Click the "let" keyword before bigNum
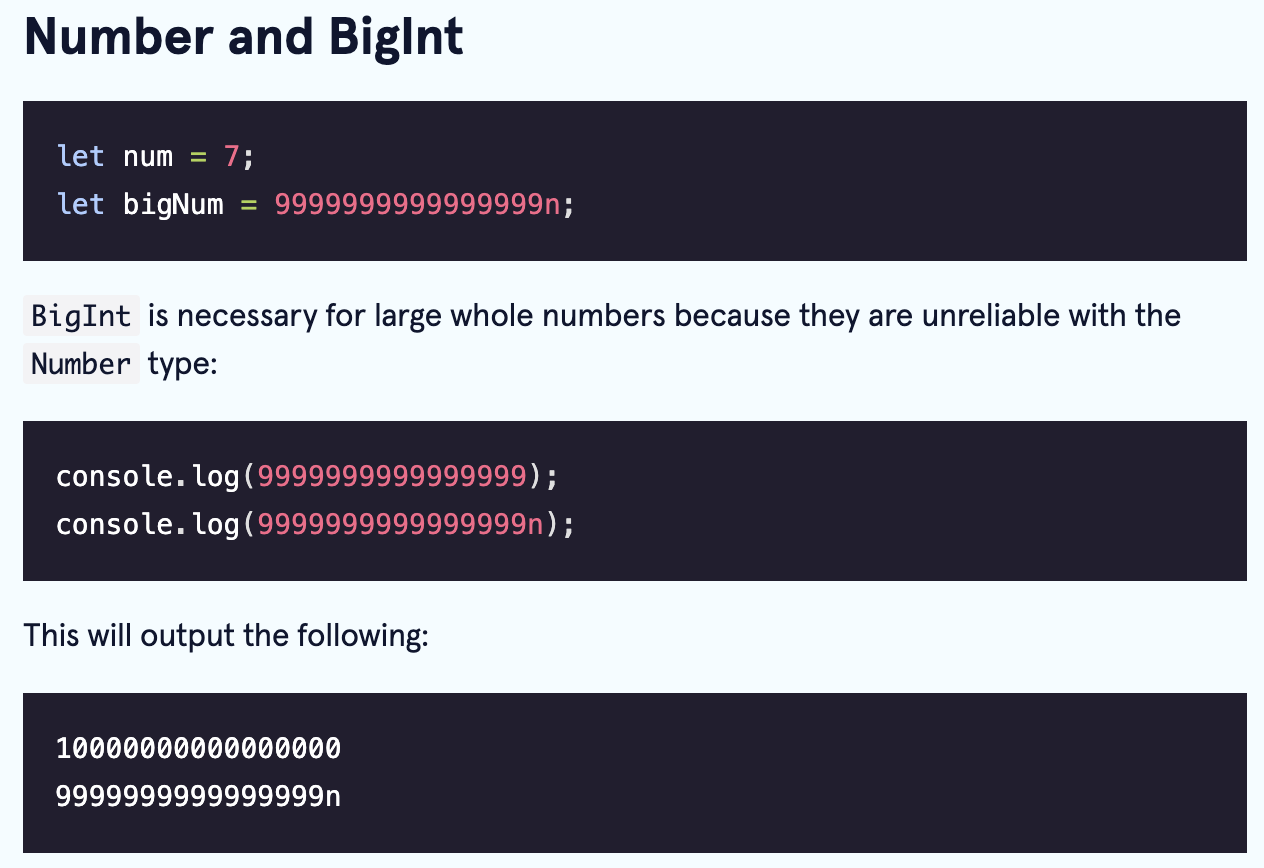This screenshot has height=868, width=1264. pyautogui.click(x=81, y=204)
